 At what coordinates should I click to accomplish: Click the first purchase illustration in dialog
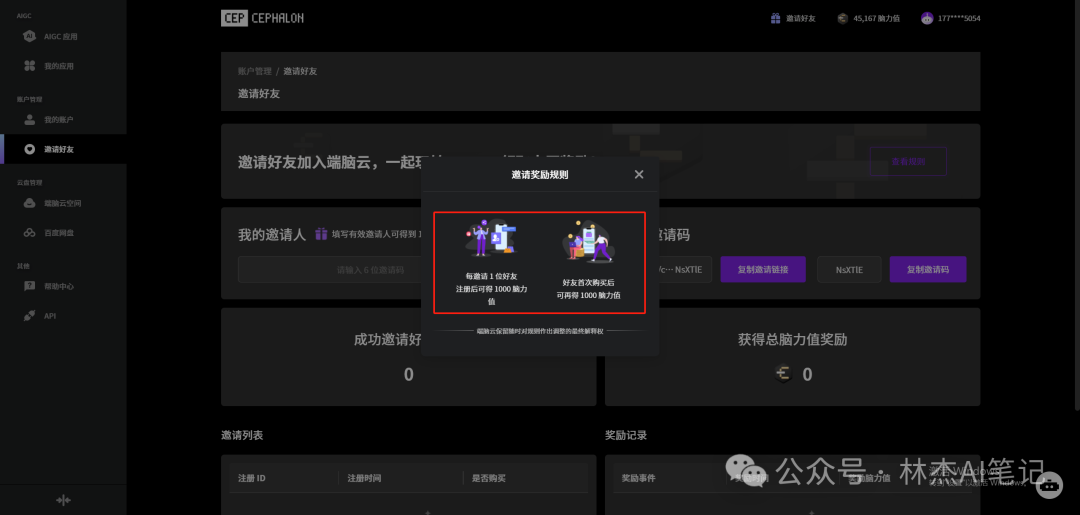pos(588,241)
